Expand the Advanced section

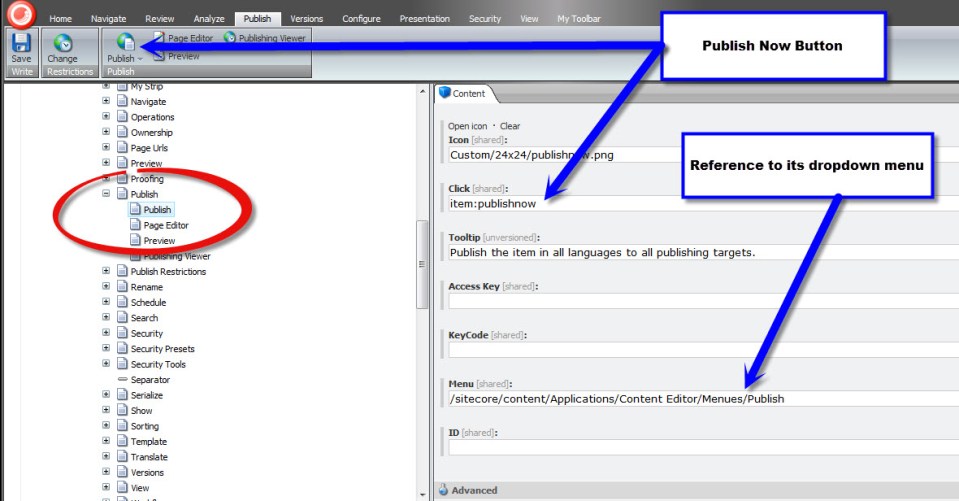474,490
